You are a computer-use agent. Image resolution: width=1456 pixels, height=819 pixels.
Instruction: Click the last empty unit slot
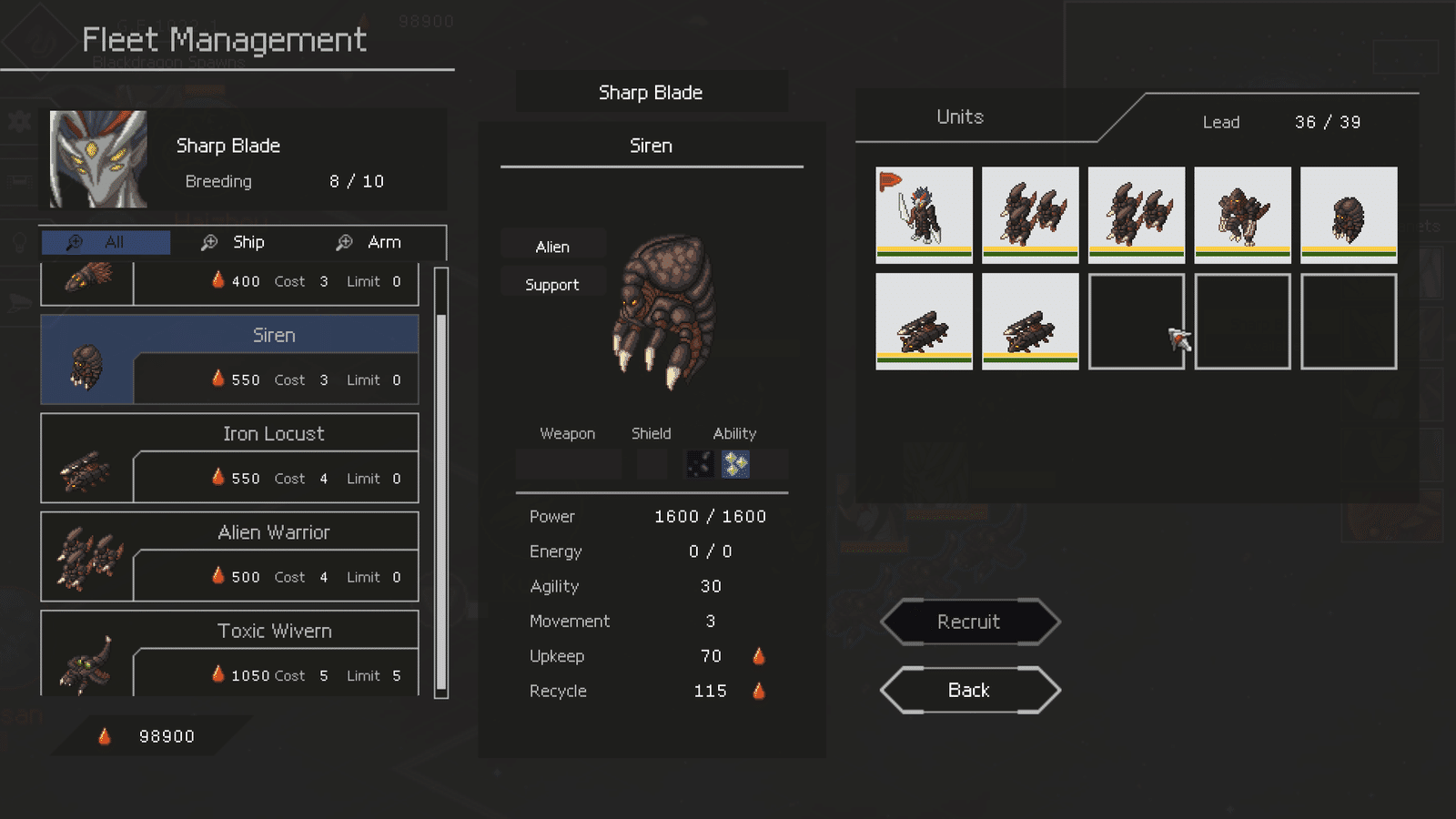1349,321
